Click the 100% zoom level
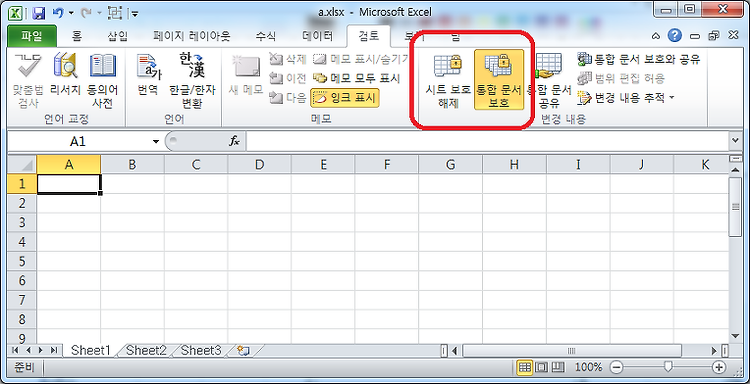The image size is (750, 384). click(x=588, y=367)
